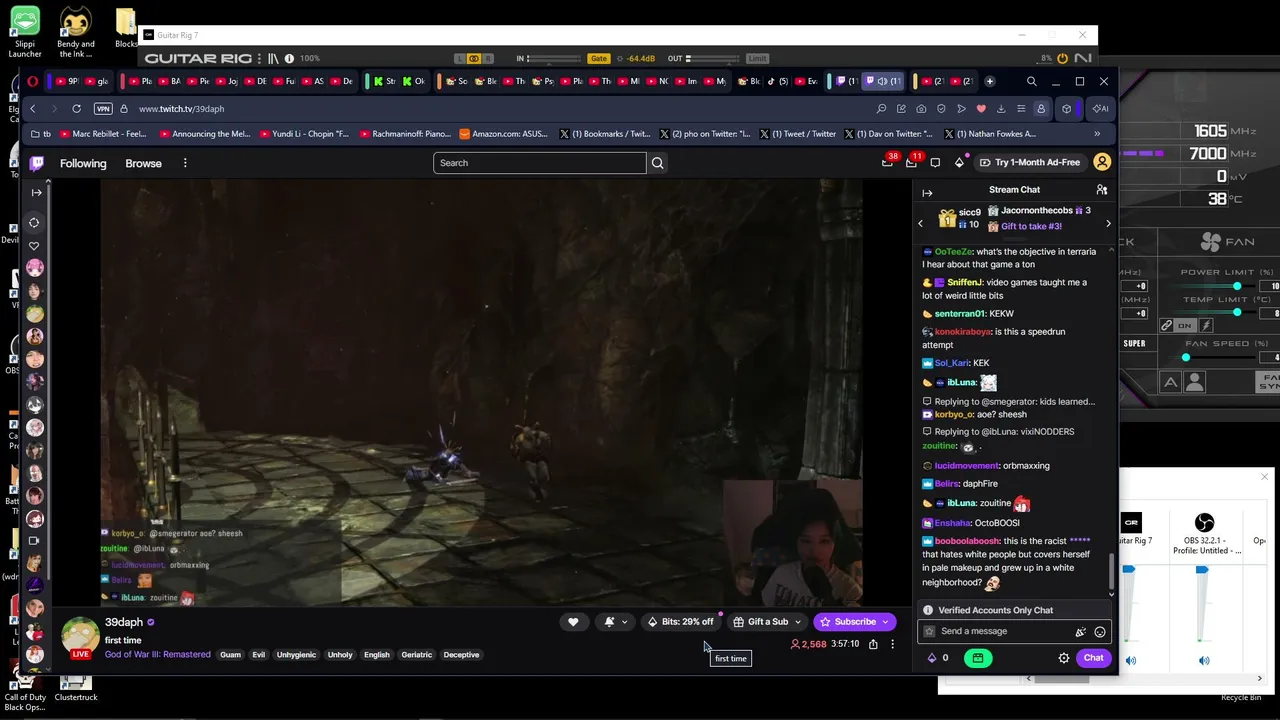Open the 'Yundi Li - Chopin' bookmark

click(304, 134)
